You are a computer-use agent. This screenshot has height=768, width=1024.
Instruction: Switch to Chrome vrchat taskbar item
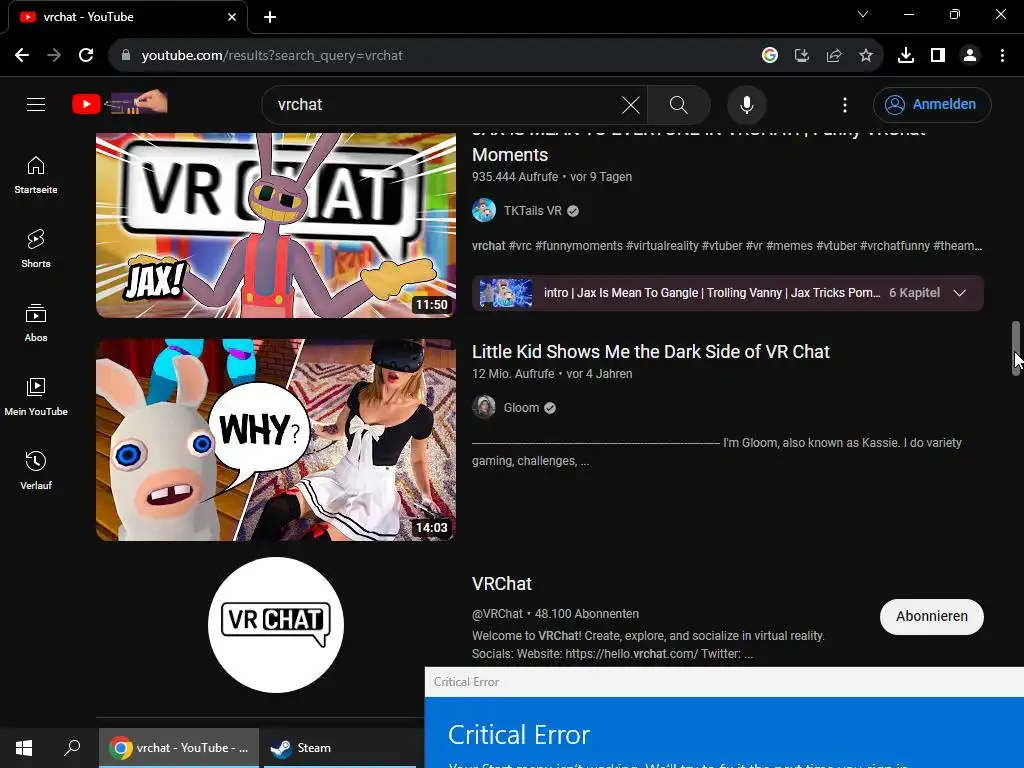(x=179, y=748)
